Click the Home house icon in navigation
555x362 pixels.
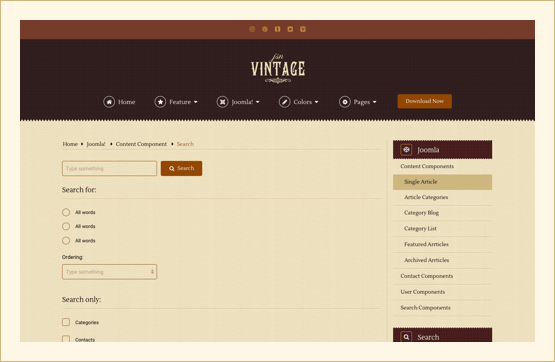109,102
